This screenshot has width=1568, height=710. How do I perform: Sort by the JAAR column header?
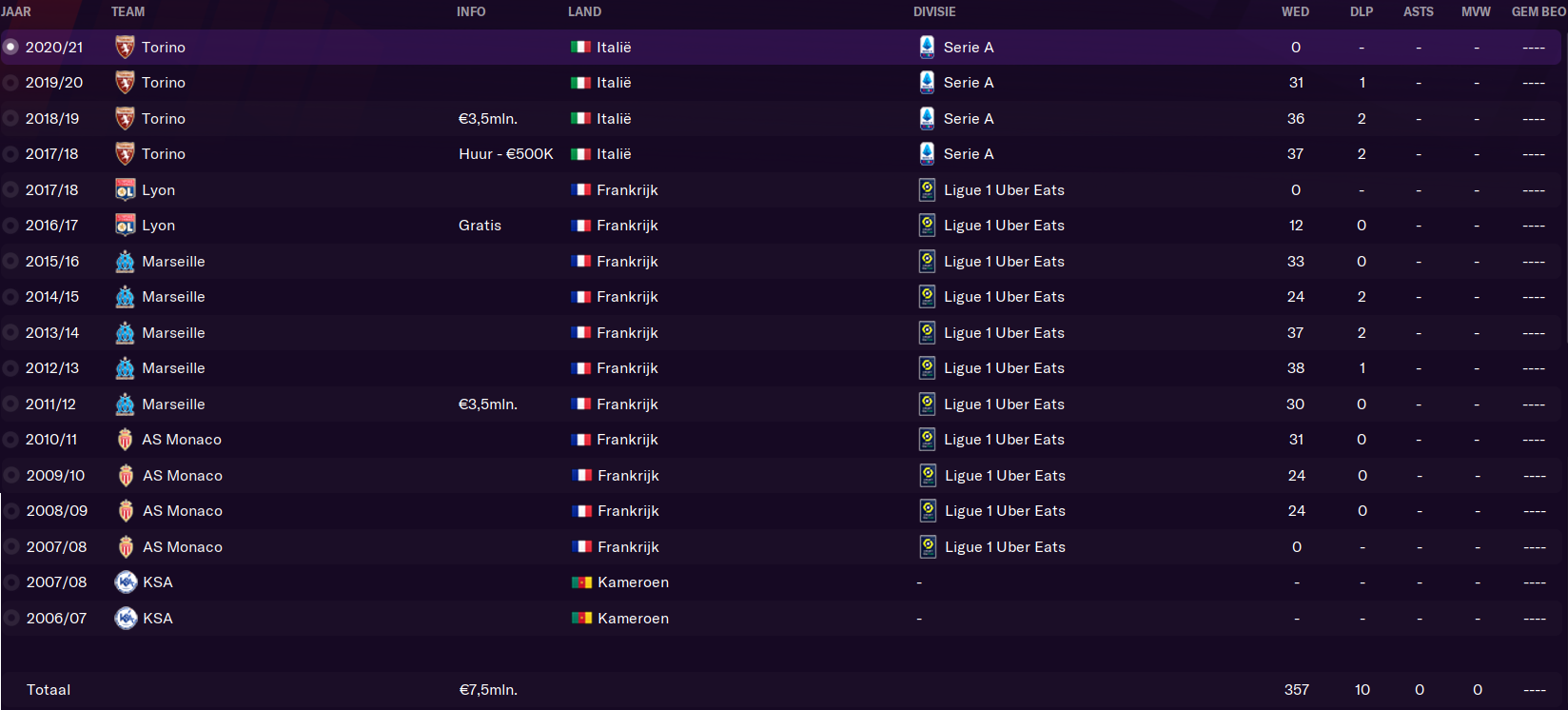(16, 11)
